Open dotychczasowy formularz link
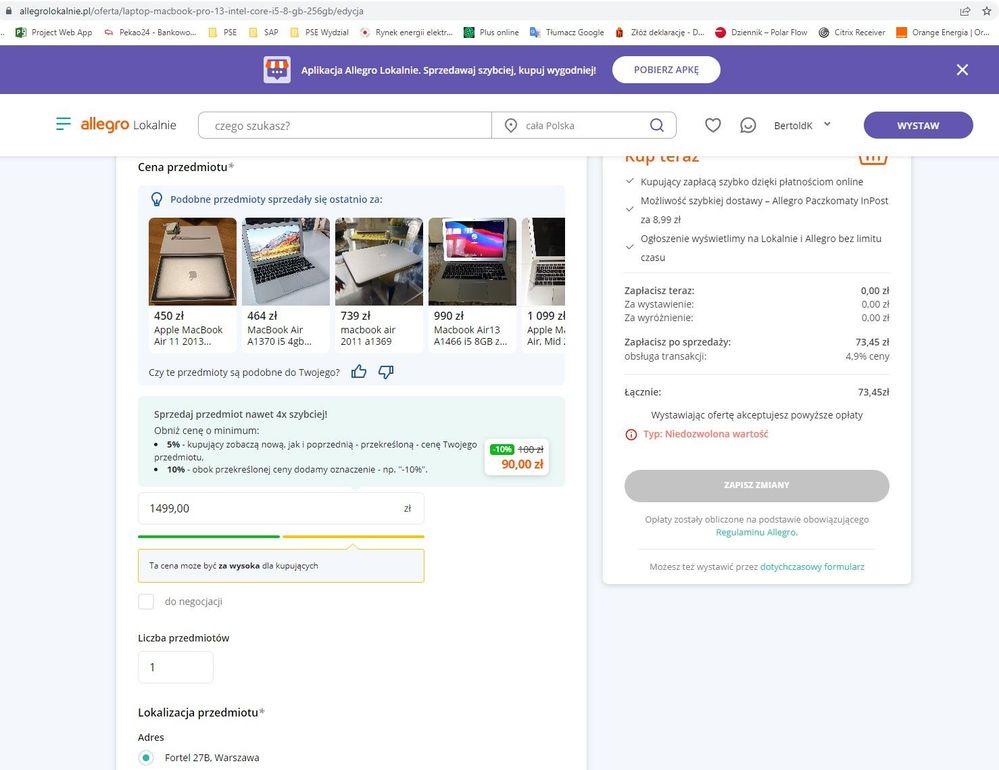 812,566
